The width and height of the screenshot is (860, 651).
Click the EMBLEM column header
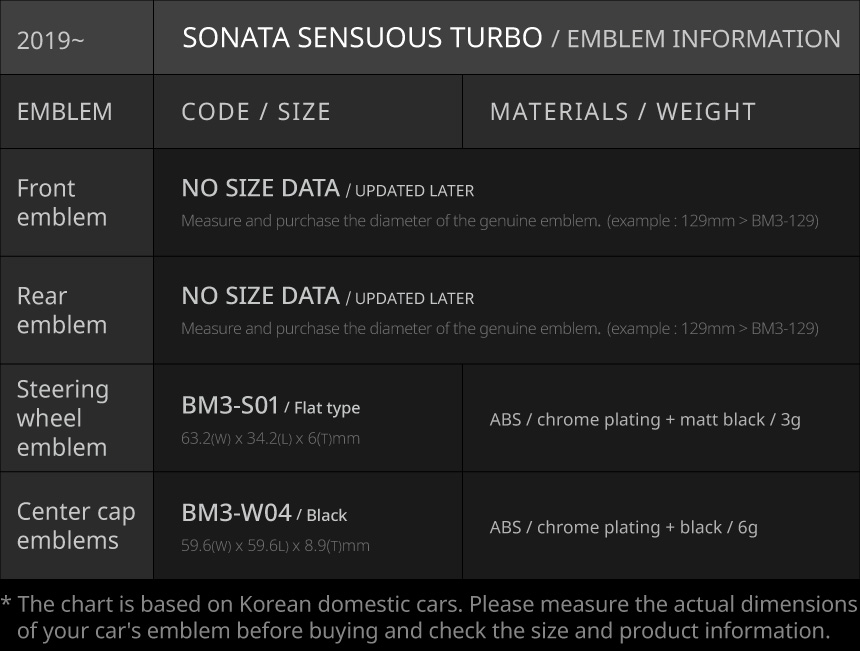pyautogui.click(x=65, y=112)
